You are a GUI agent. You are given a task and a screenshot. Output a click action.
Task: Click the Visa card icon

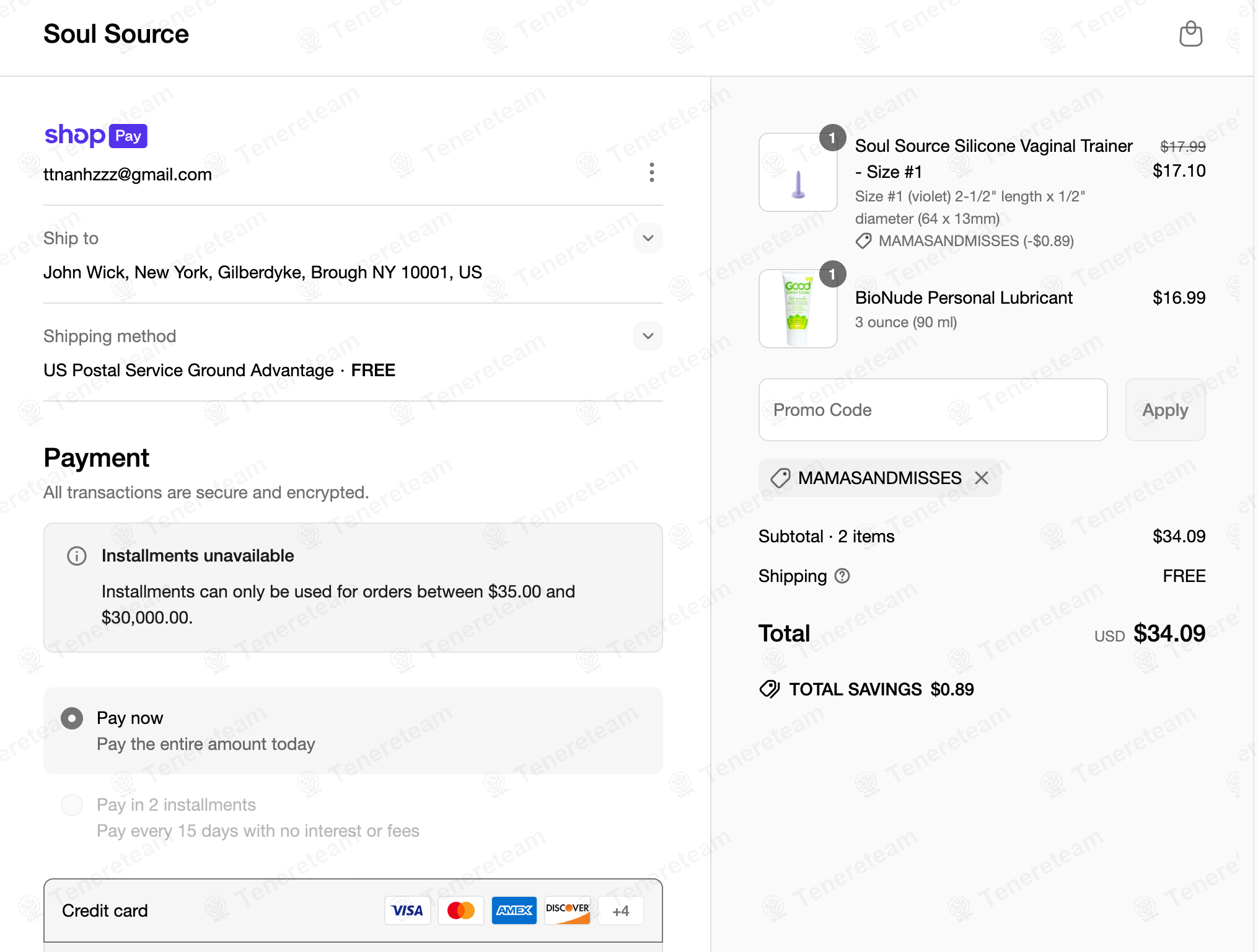click(407, 910)
